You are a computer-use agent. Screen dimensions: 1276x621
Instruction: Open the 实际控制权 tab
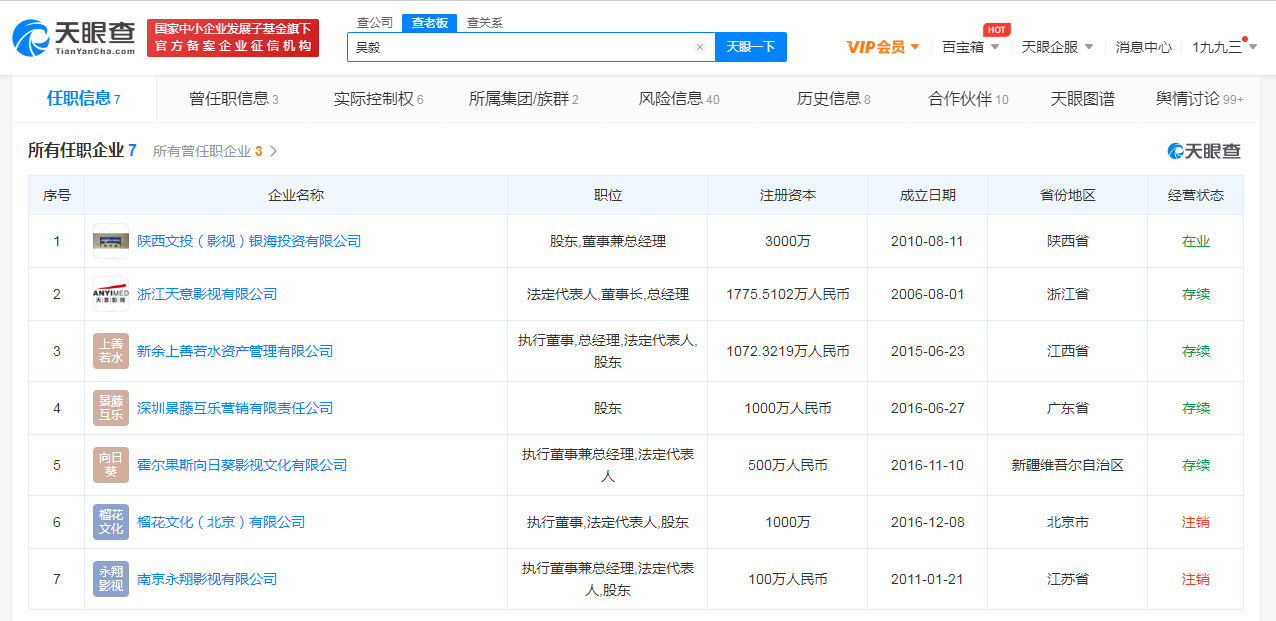(378, 99)
